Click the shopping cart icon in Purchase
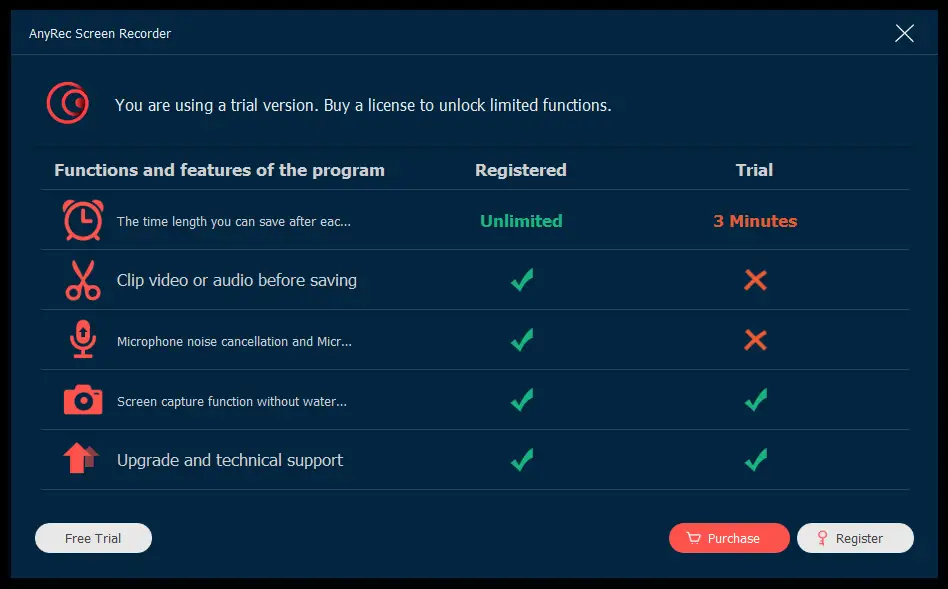 [693, 538]
